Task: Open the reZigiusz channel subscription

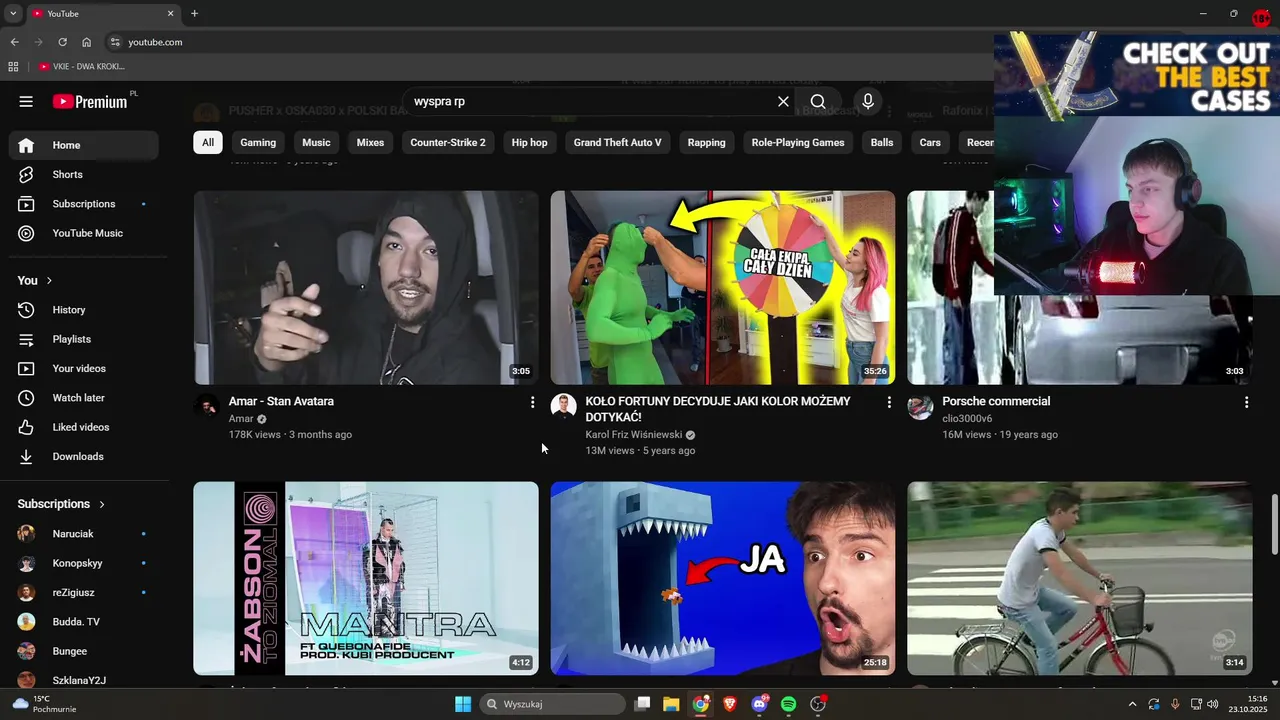Action: pos(84,592)
